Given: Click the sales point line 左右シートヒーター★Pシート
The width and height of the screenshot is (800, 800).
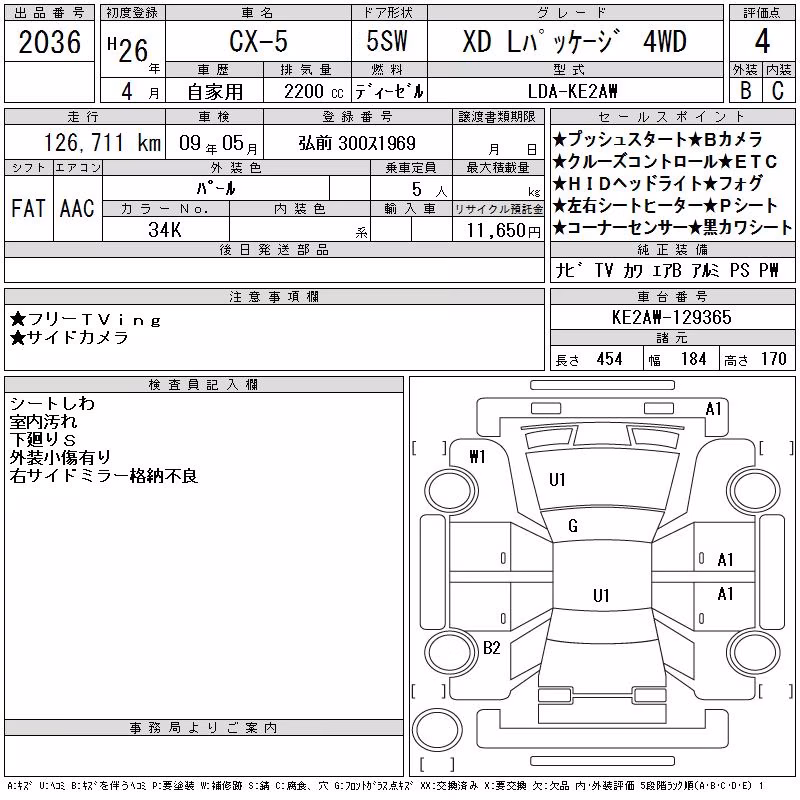Looking at the screenshot, I should 665,206.
